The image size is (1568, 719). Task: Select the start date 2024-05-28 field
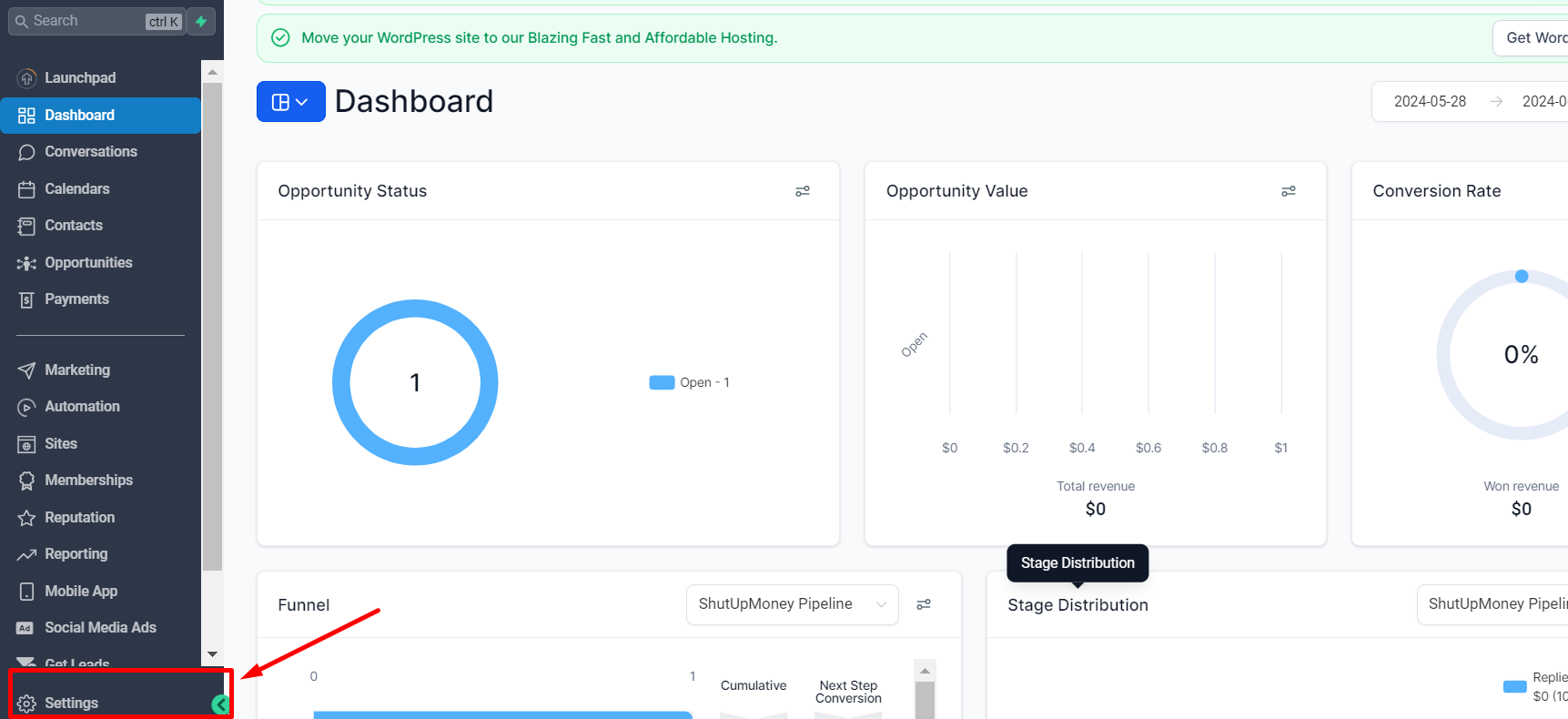pos(1430,101)
